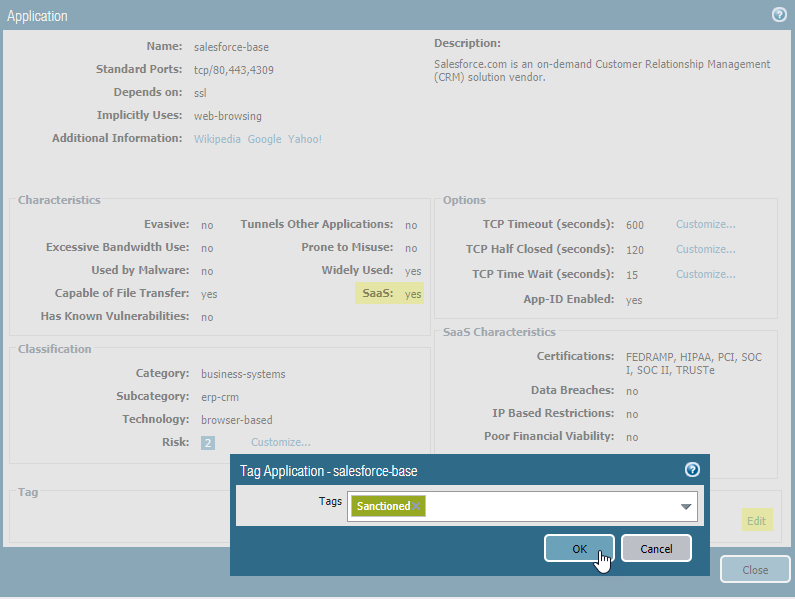Image resolution: width=795 pixels, height=599 pixels.
Task: Click the TCP Timeout value 600
Action: tap(634, 225)
